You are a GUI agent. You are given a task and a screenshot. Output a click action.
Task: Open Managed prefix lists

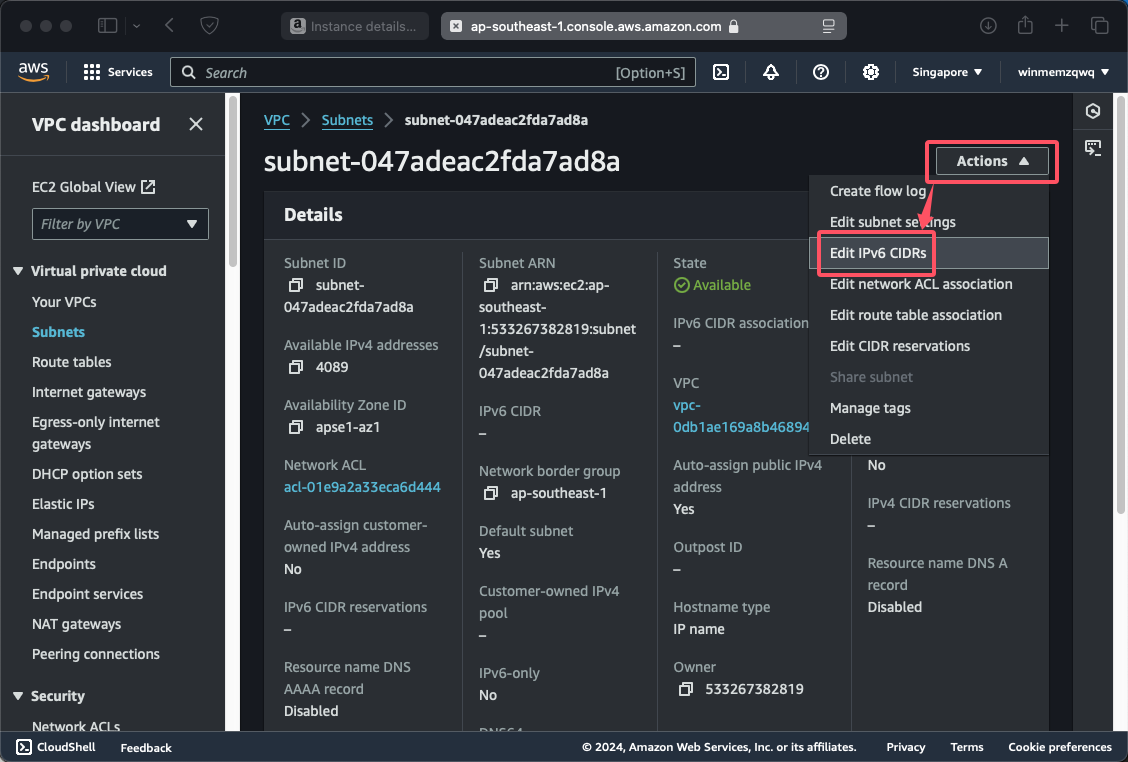point(95,535)
